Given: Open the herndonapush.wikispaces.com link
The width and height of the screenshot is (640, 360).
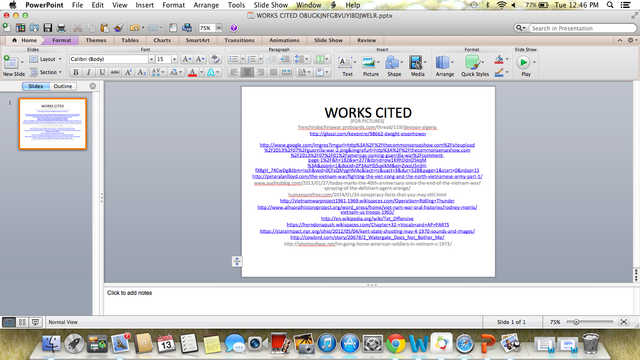Looking at the screenshot, I should pos(368,224).
